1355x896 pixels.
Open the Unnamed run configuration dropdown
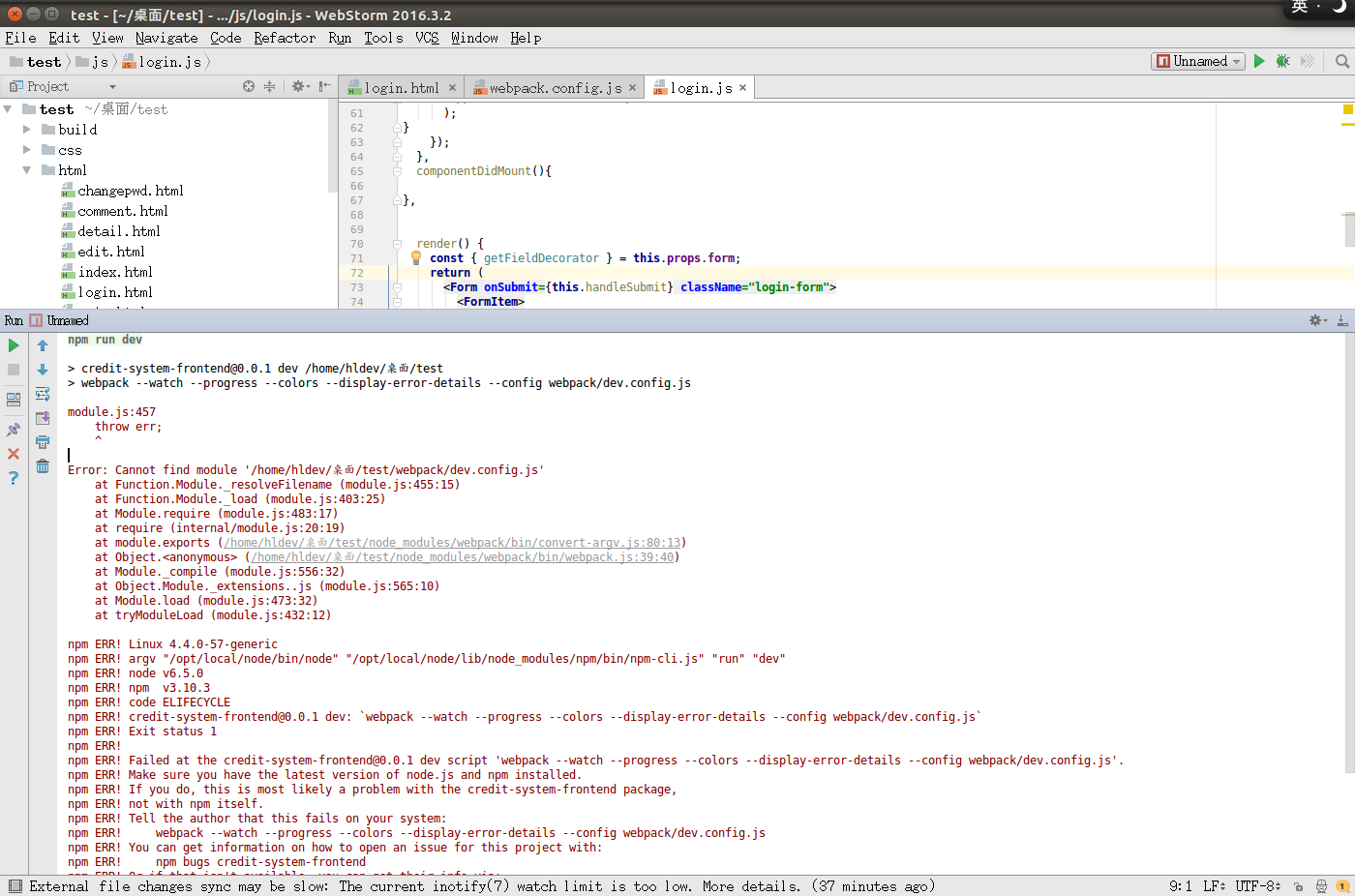pyautogui.click(x=1198, y=61)
